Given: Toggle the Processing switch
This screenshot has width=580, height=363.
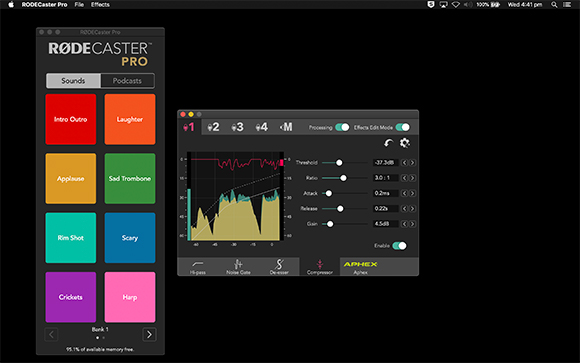Looking at the screenshot, I should coord(342,127).
